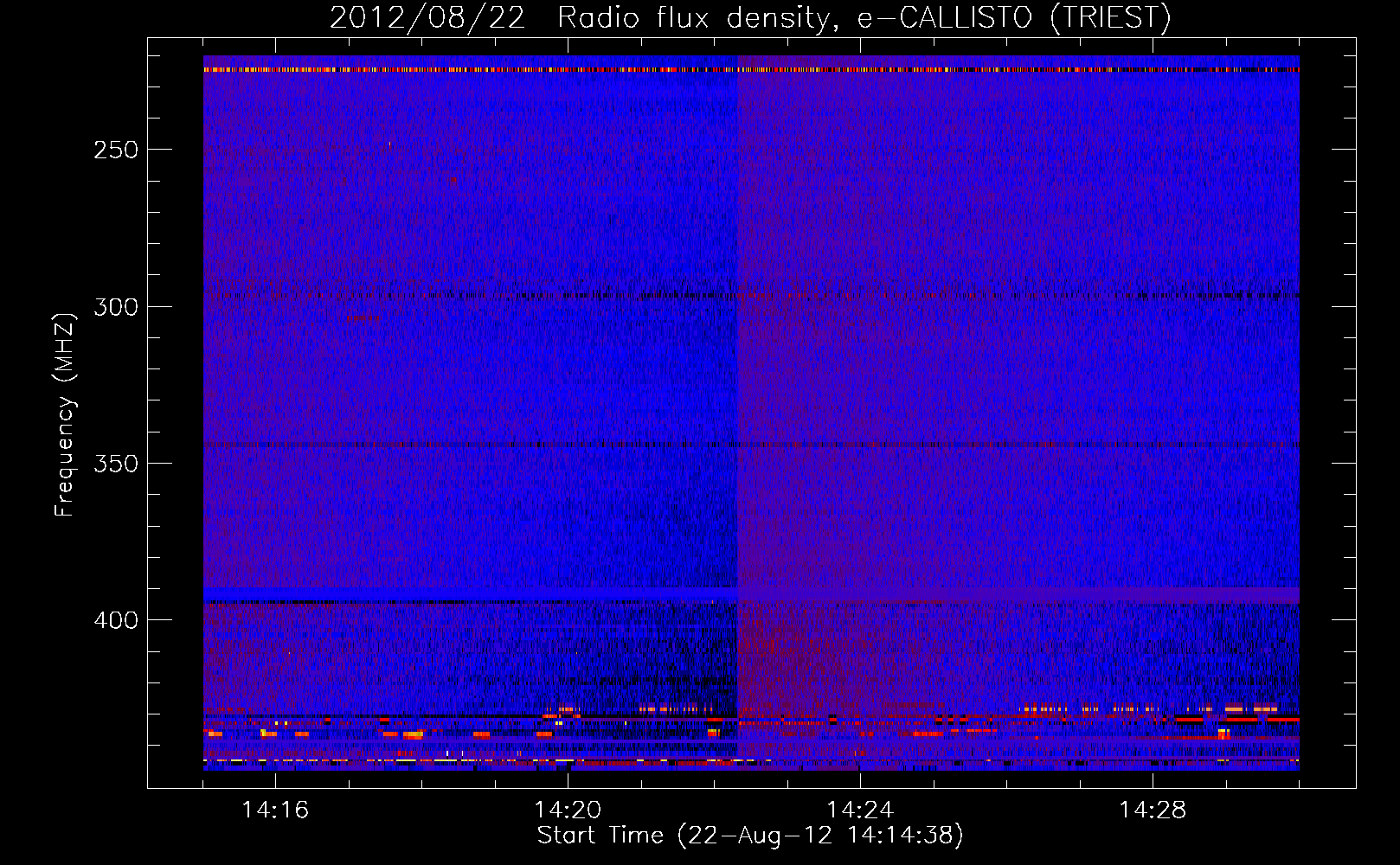Click the 14:28 time tick label
This screenshot has width=1400, height=865.
click(x=1153, y=811)
